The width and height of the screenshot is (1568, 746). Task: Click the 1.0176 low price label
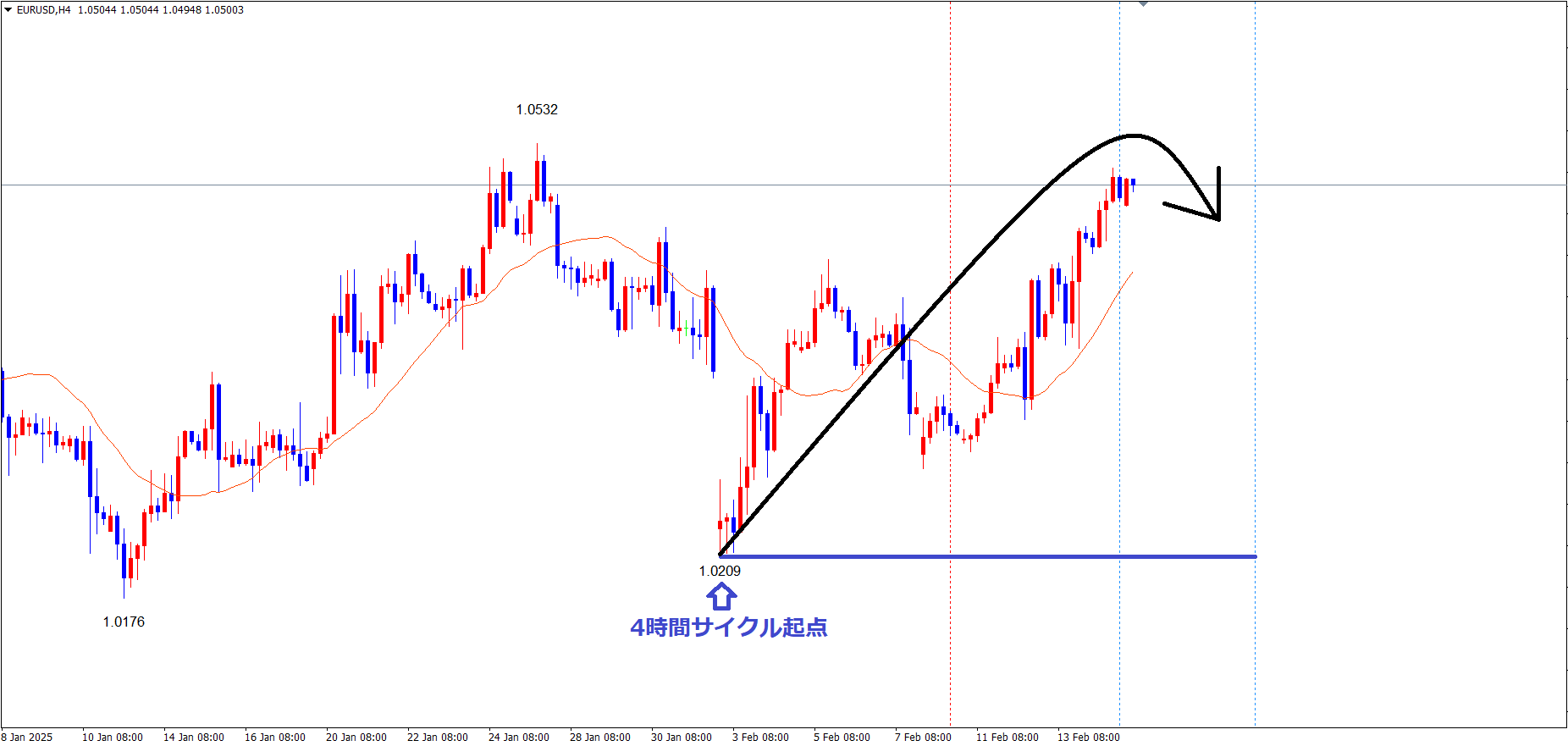(x=124, y=622)
